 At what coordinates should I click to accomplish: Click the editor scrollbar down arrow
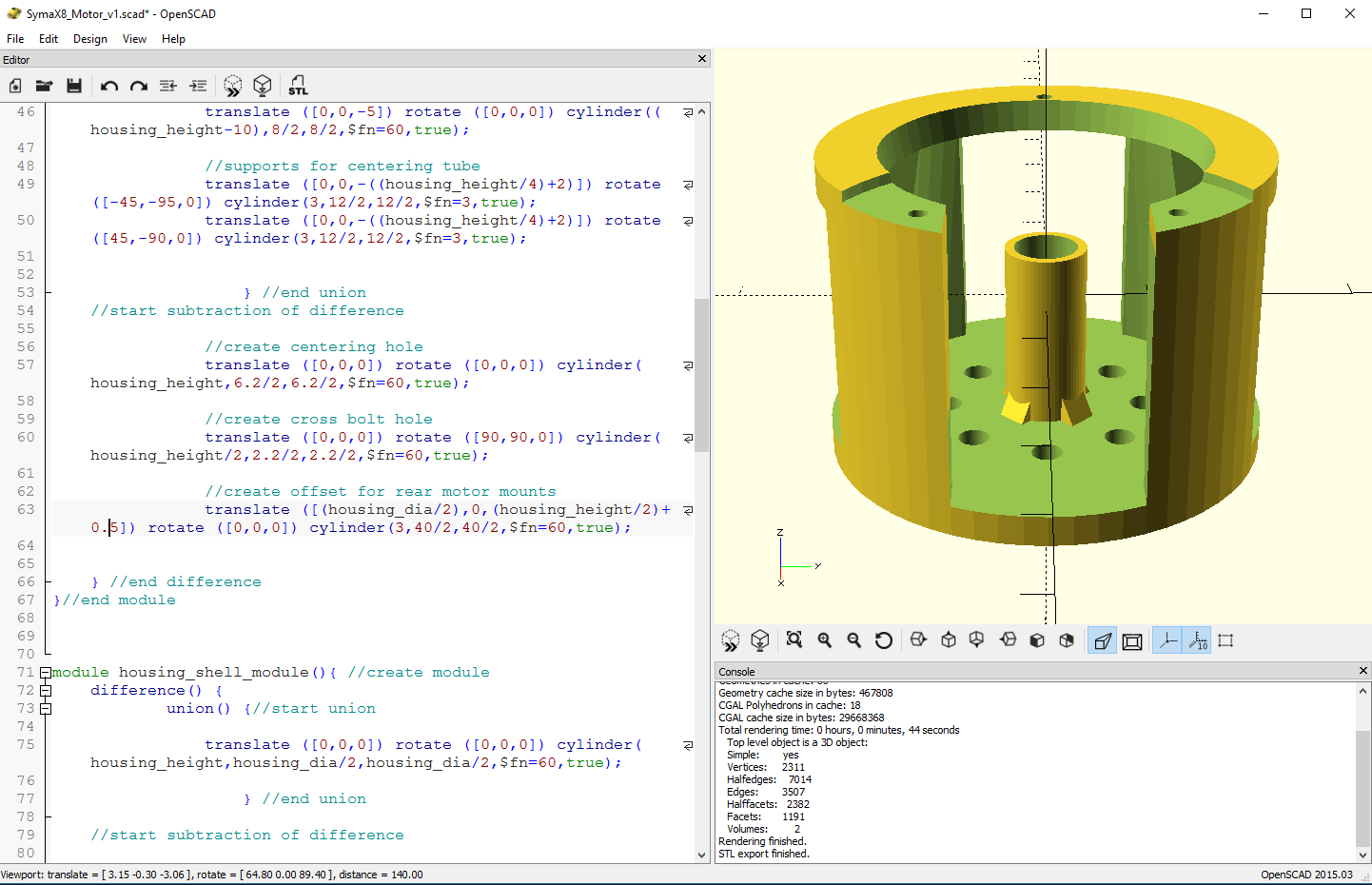pyautogui.click(x=702, y=855)
